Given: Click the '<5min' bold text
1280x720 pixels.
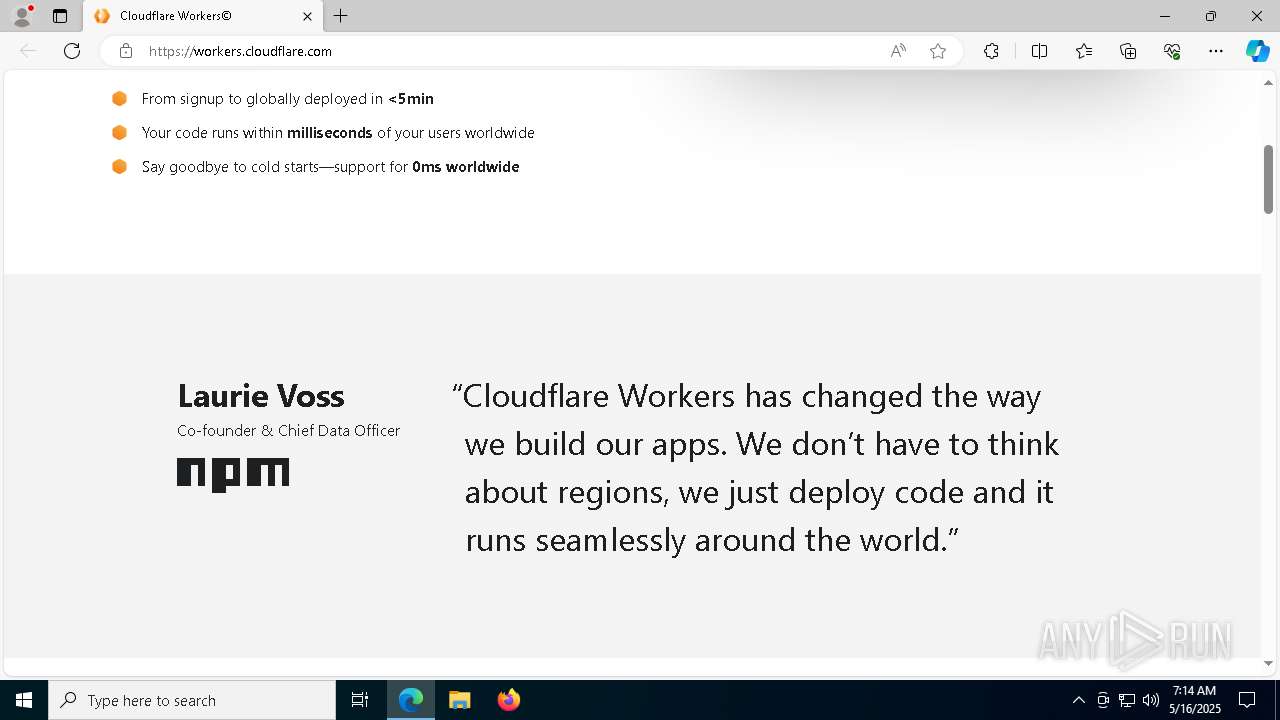Looking at the screenshot, I should [x=411, y=99].
